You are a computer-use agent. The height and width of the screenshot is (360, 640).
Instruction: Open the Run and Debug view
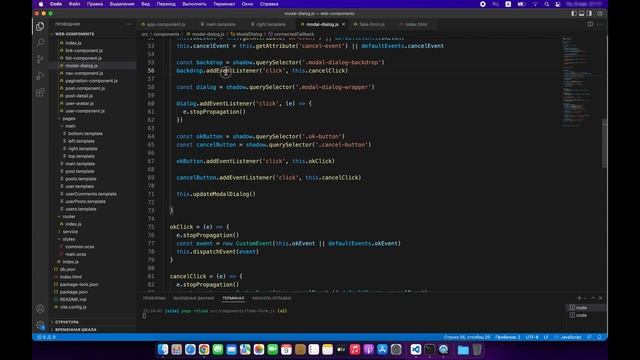(x=40, y=76)
